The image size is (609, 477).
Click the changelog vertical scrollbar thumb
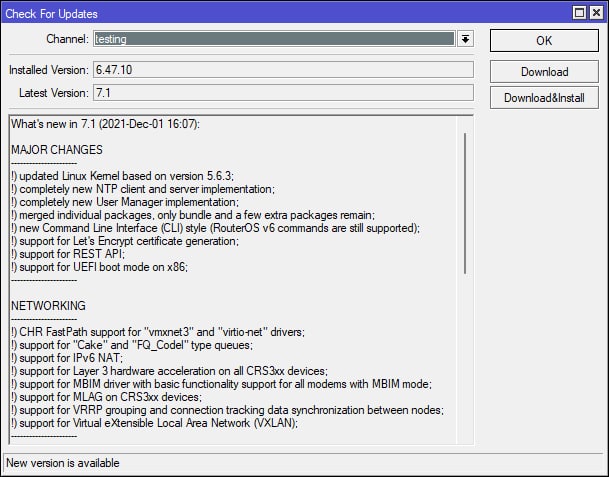click(465, 204)
